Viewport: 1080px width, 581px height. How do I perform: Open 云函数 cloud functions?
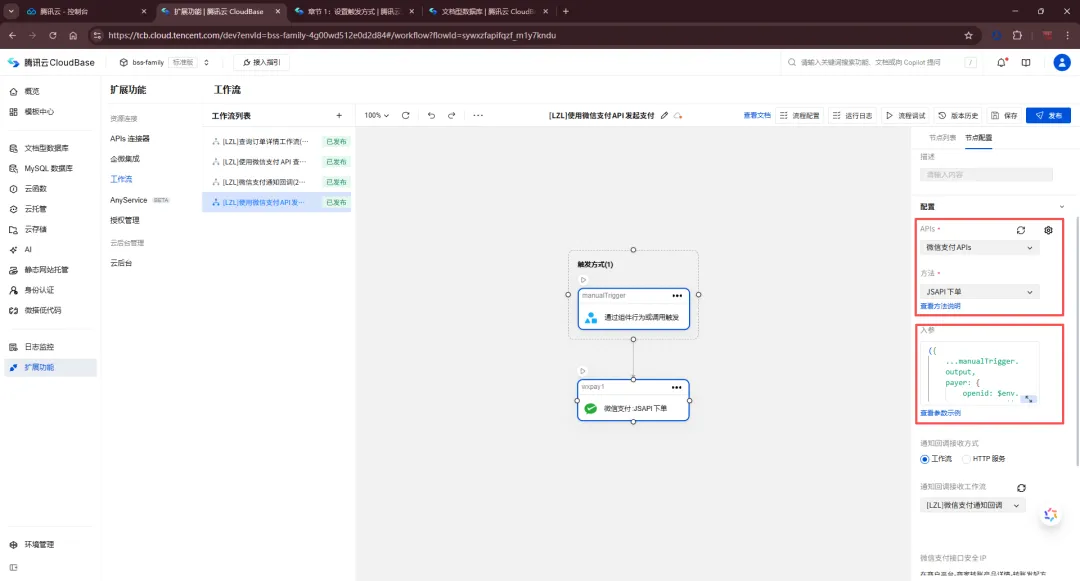coord(35,189)
